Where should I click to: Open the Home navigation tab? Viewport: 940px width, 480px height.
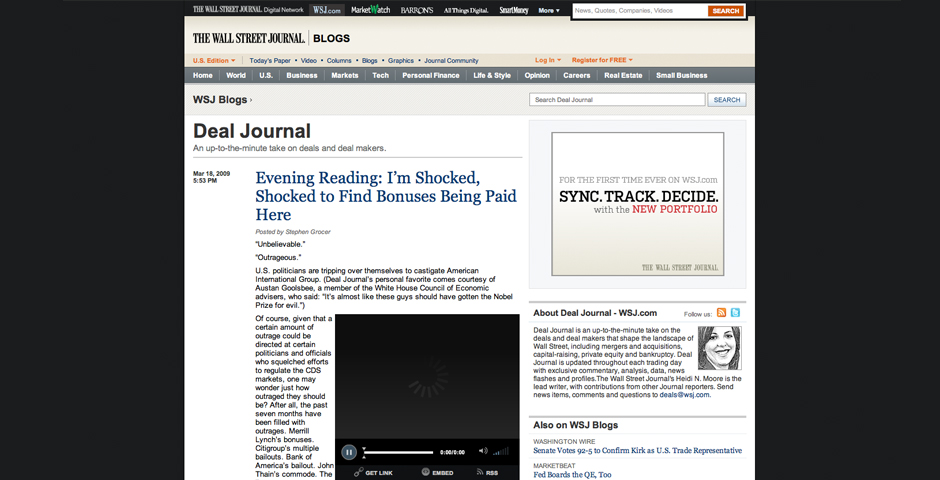click(x=203, y=76)
